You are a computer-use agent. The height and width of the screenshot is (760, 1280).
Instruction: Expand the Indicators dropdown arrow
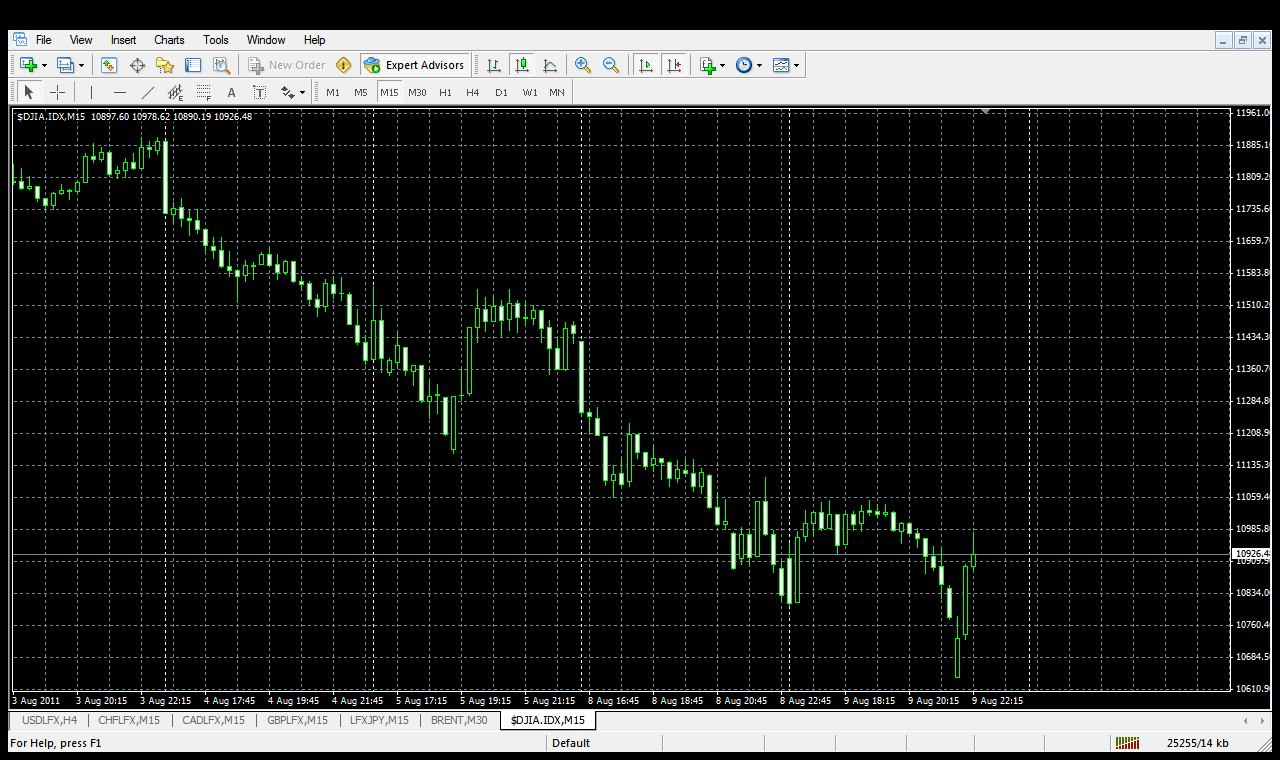coord(723,66)
